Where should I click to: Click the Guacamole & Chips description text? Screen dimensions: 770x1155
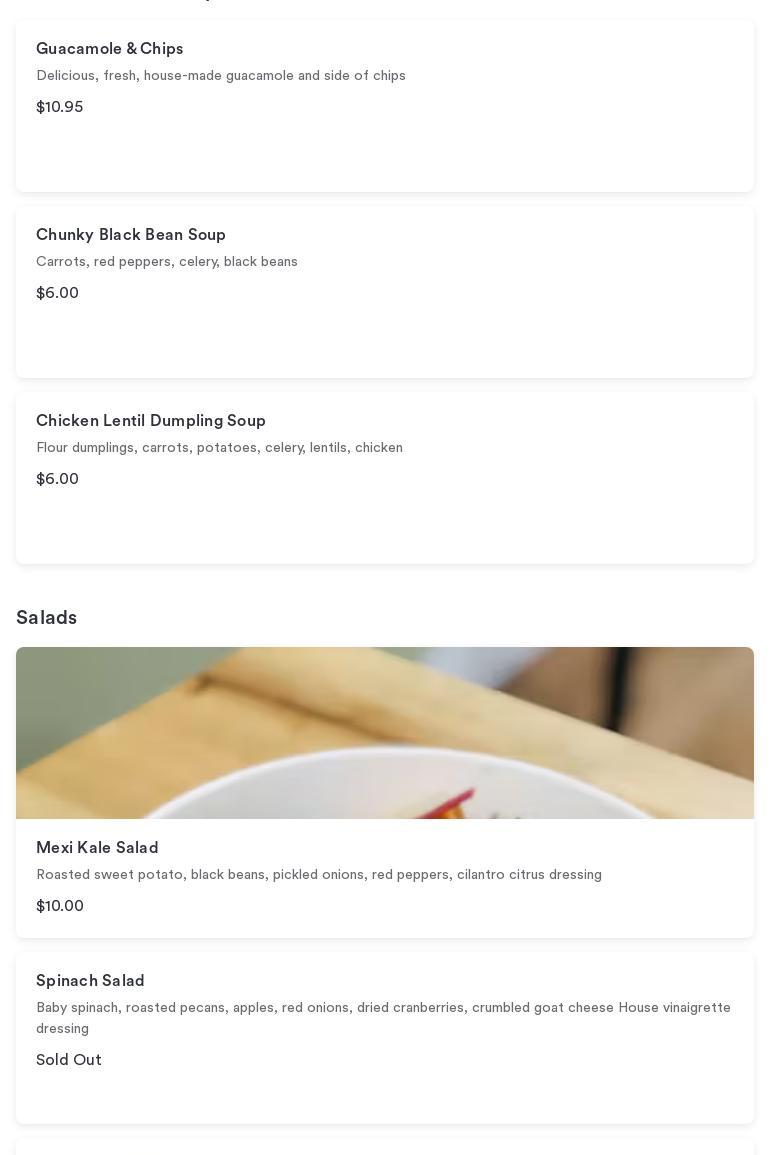coord(221,76)
